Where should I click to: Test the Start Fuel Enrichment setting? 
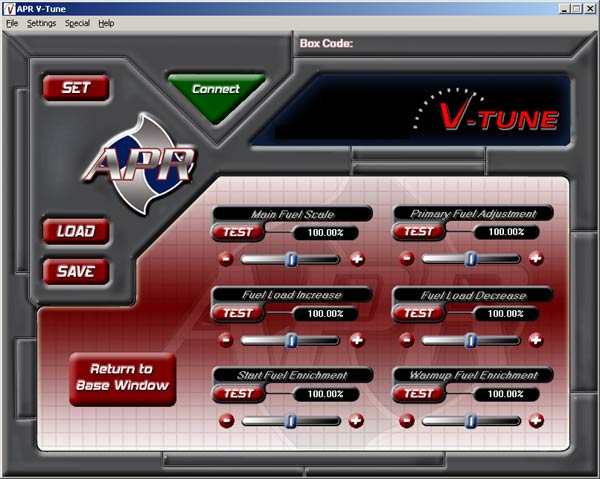tap(238, 394)
